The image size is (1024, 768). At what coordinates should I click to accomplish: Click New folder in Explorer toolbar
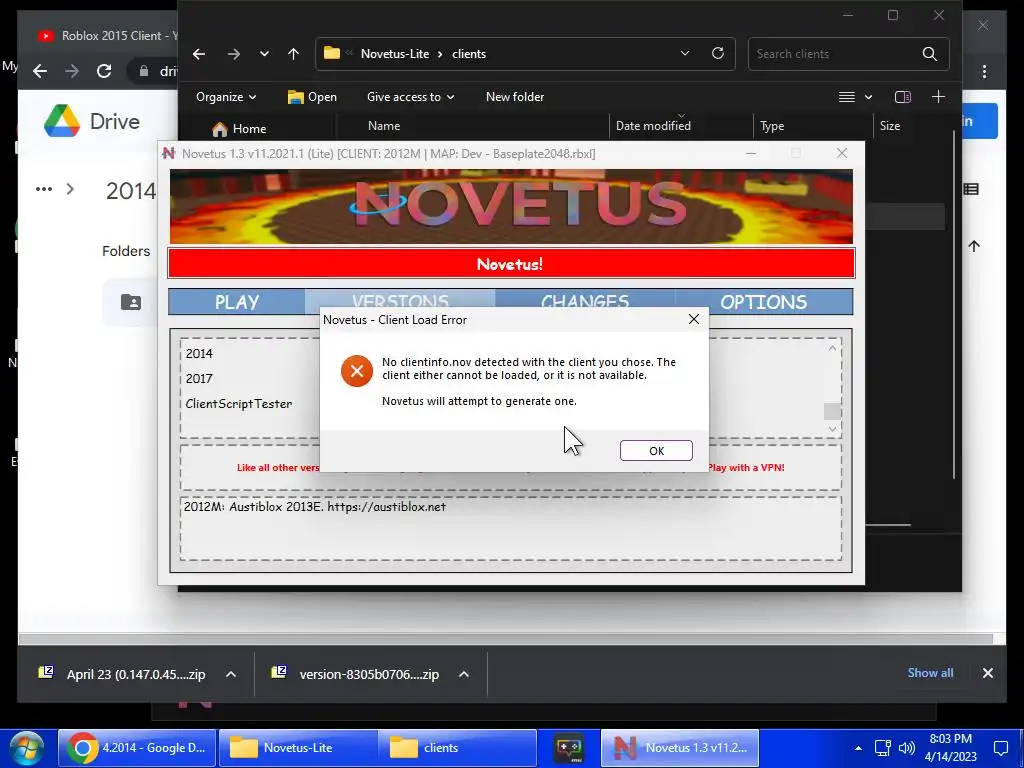515,97
